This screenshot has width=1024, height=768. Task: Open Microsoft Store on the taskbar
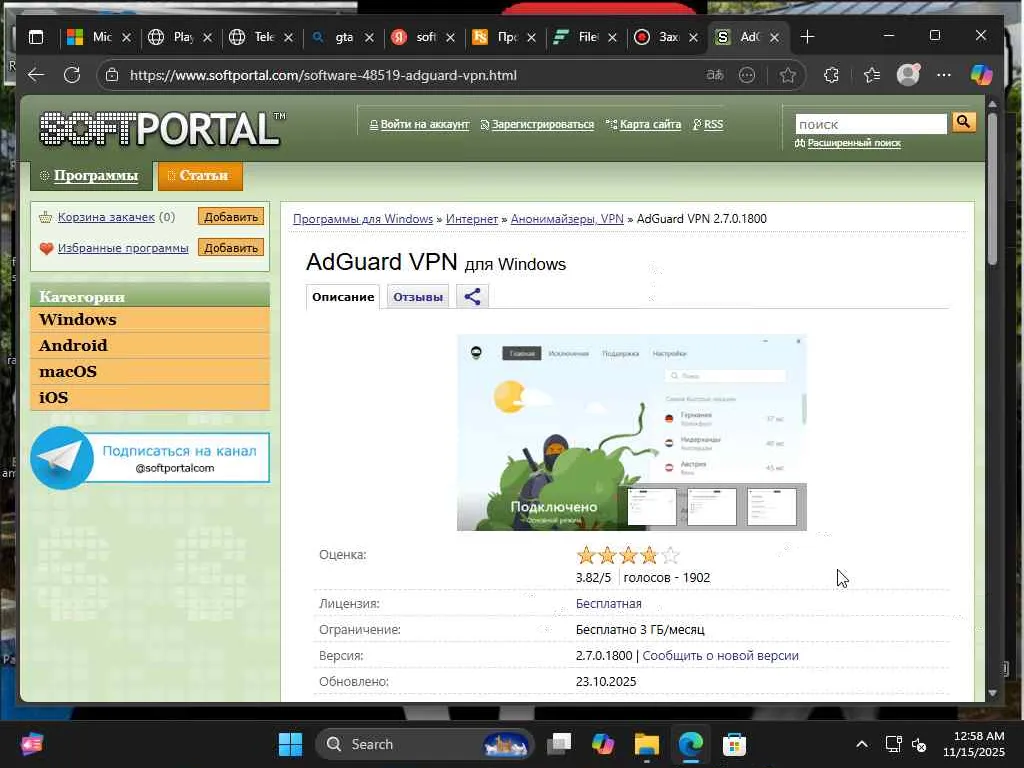click(734, 744)
